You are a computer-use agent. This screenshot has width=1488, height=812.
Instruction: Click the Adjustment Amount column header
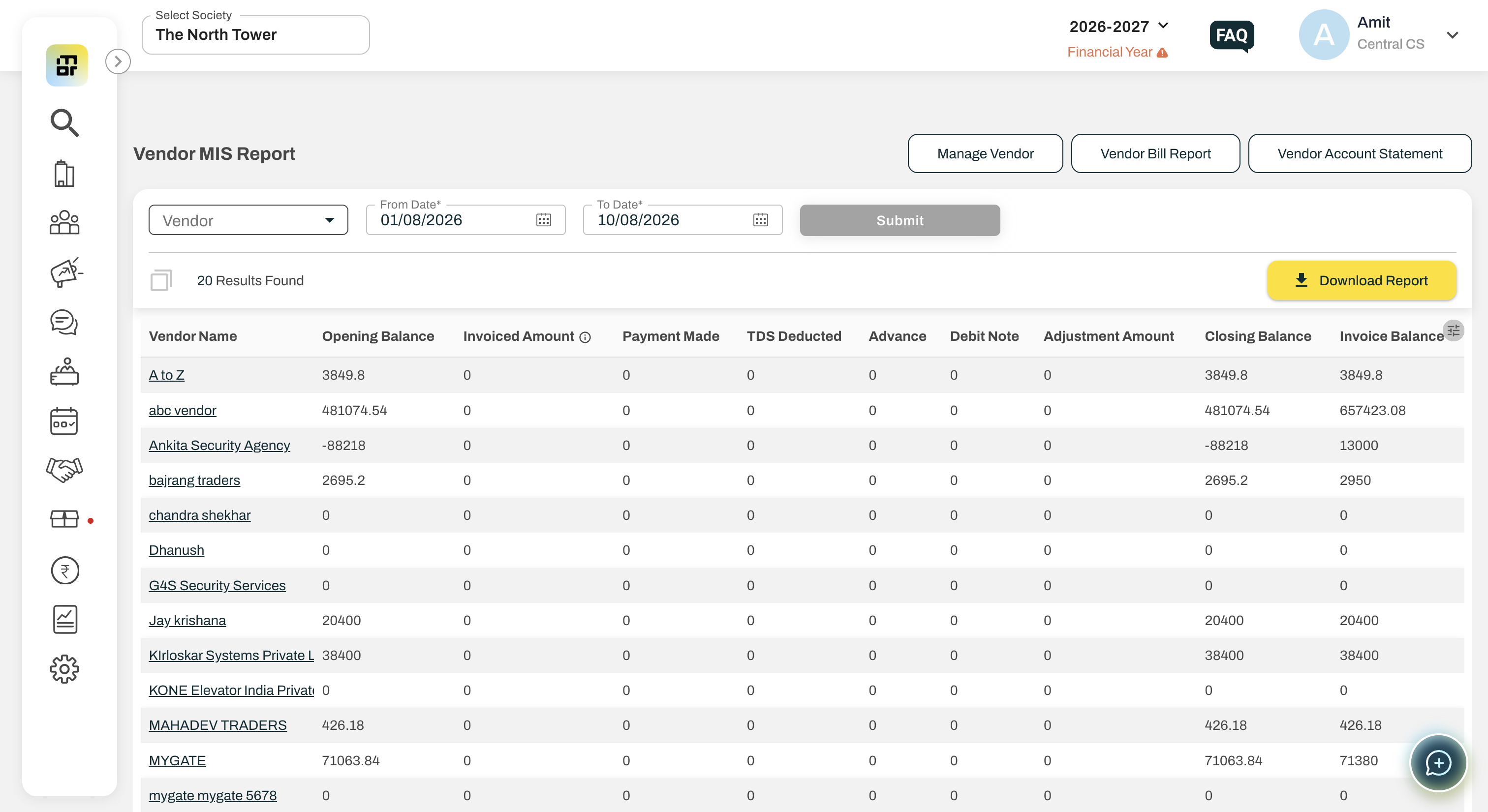(1109, 336)
